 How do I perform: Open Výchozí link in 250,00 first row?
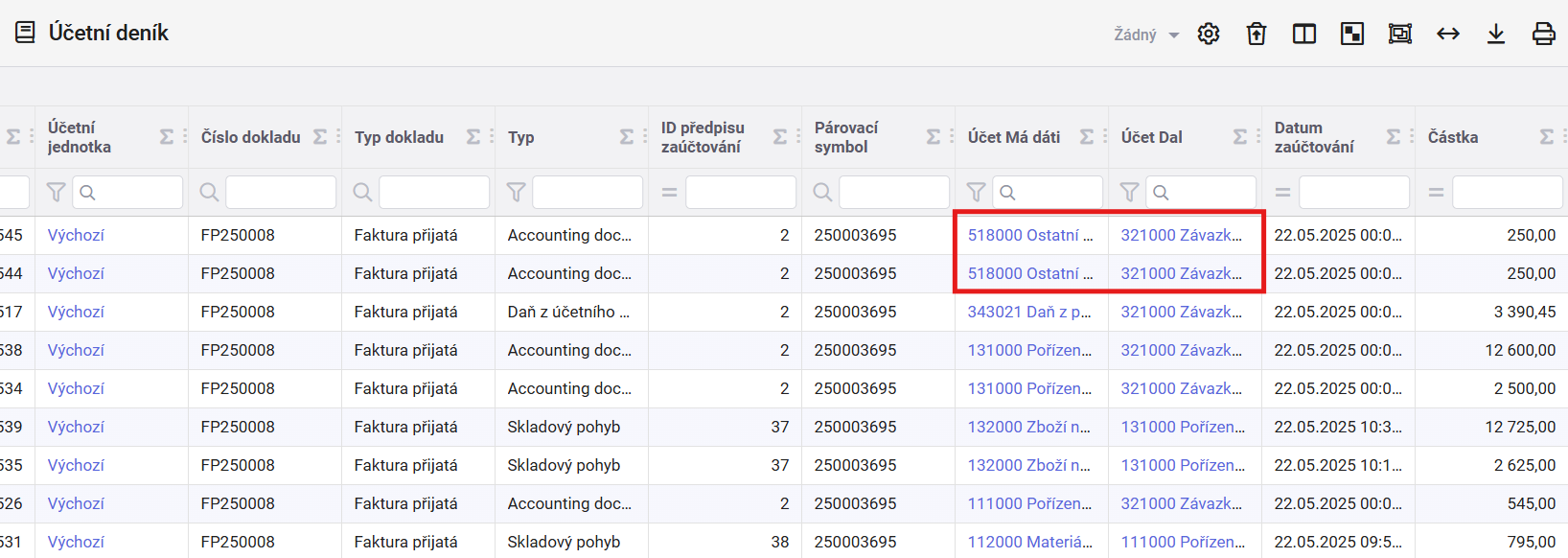click(76, 235)
